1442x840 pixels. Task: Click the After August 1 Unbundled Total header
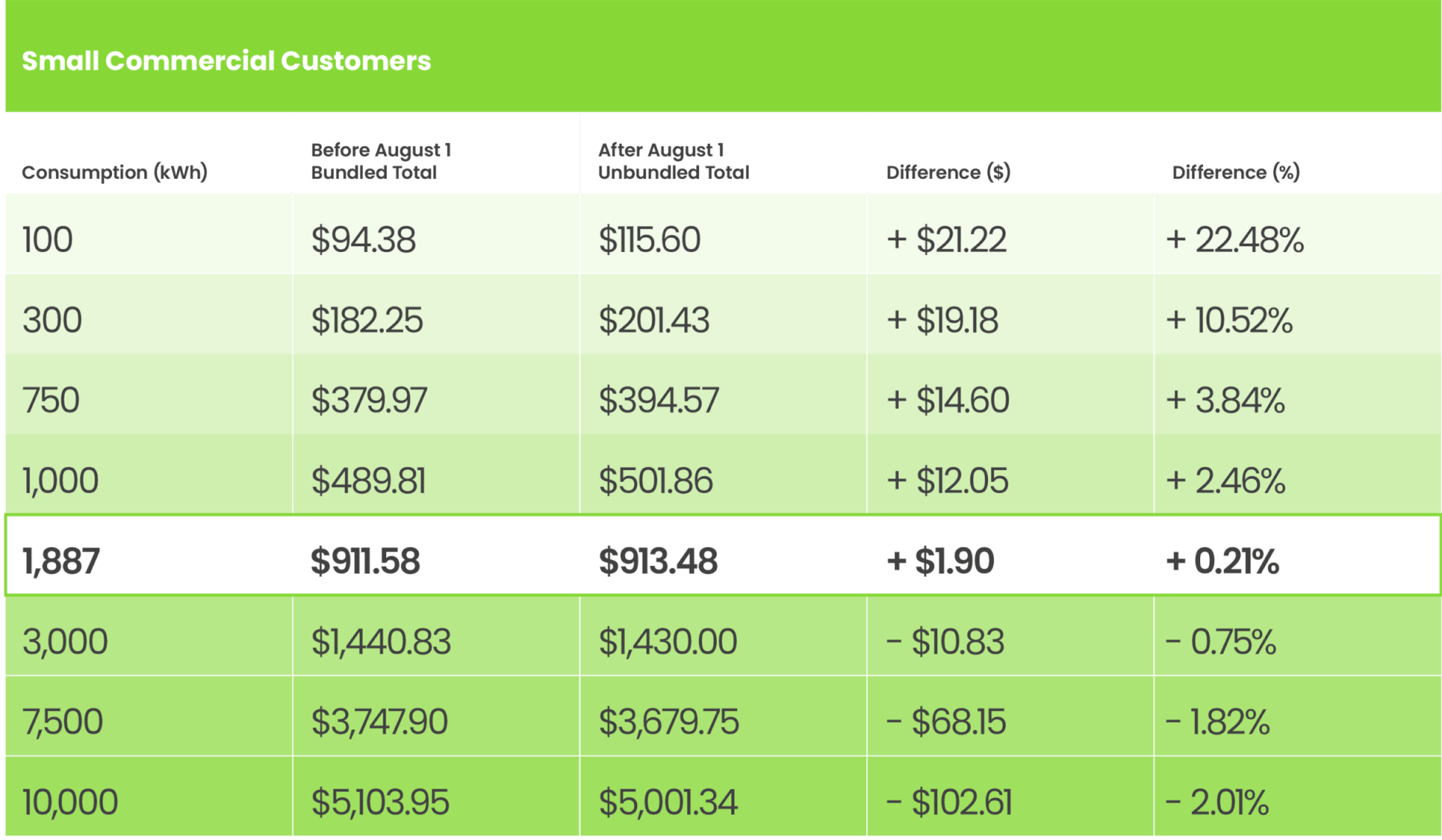[x=674, y=161]
